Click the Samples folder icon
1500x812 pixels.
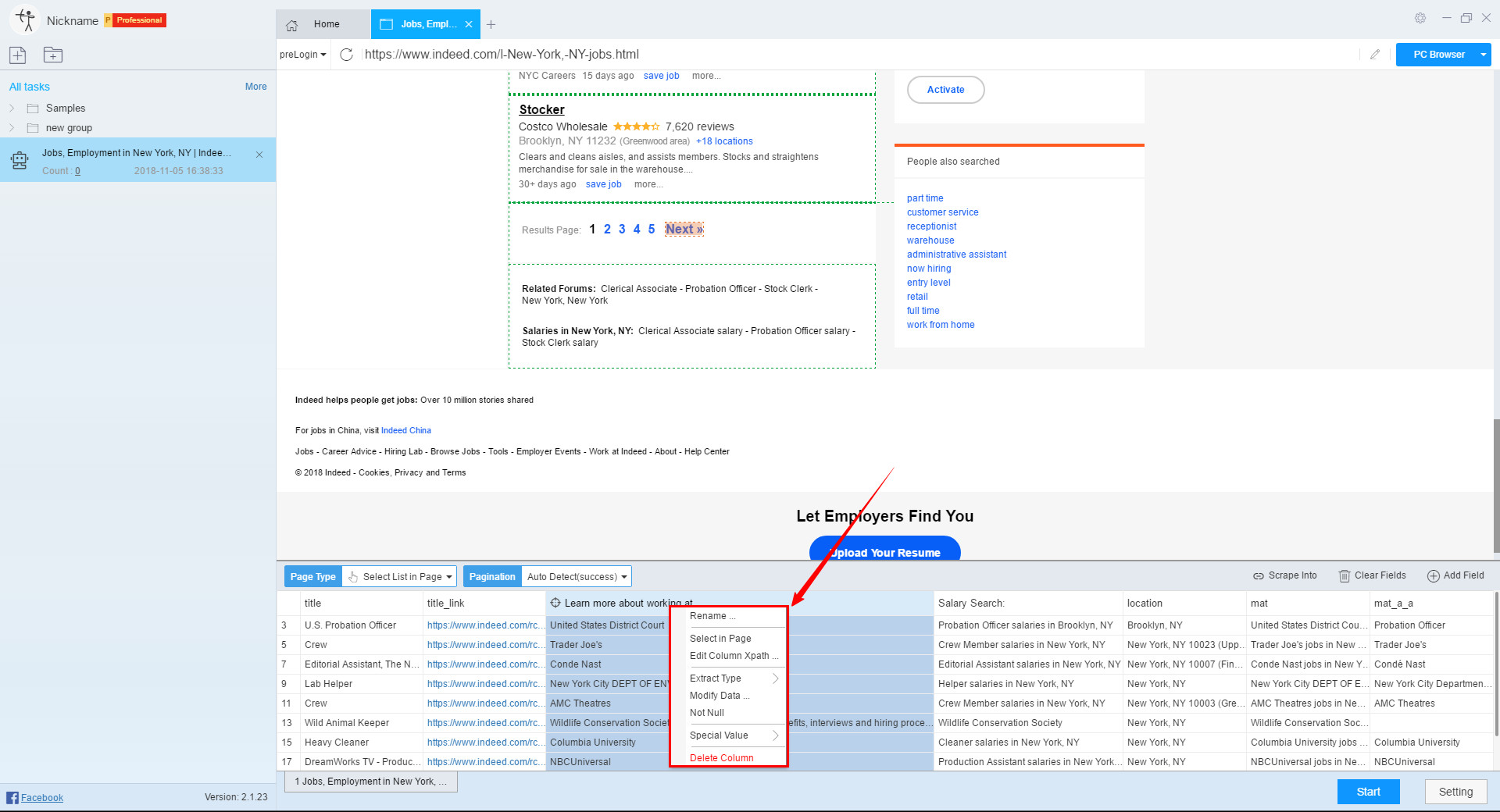33,109
